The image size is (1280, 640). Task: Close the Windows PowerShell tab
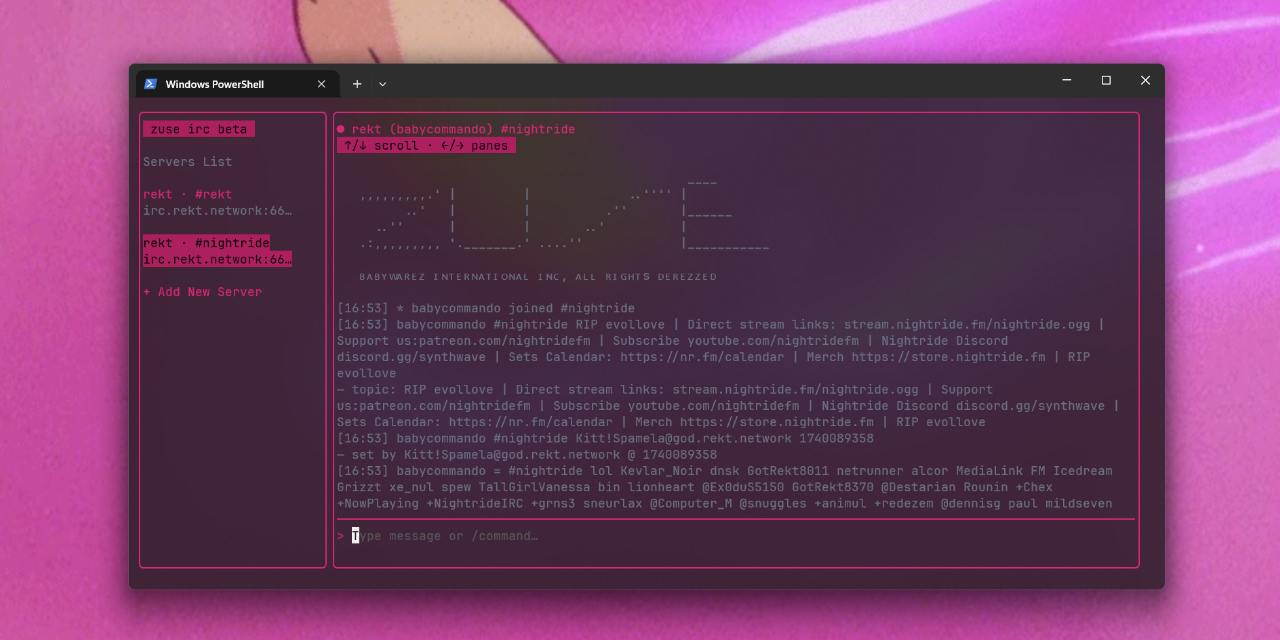[x=321, y=84]
